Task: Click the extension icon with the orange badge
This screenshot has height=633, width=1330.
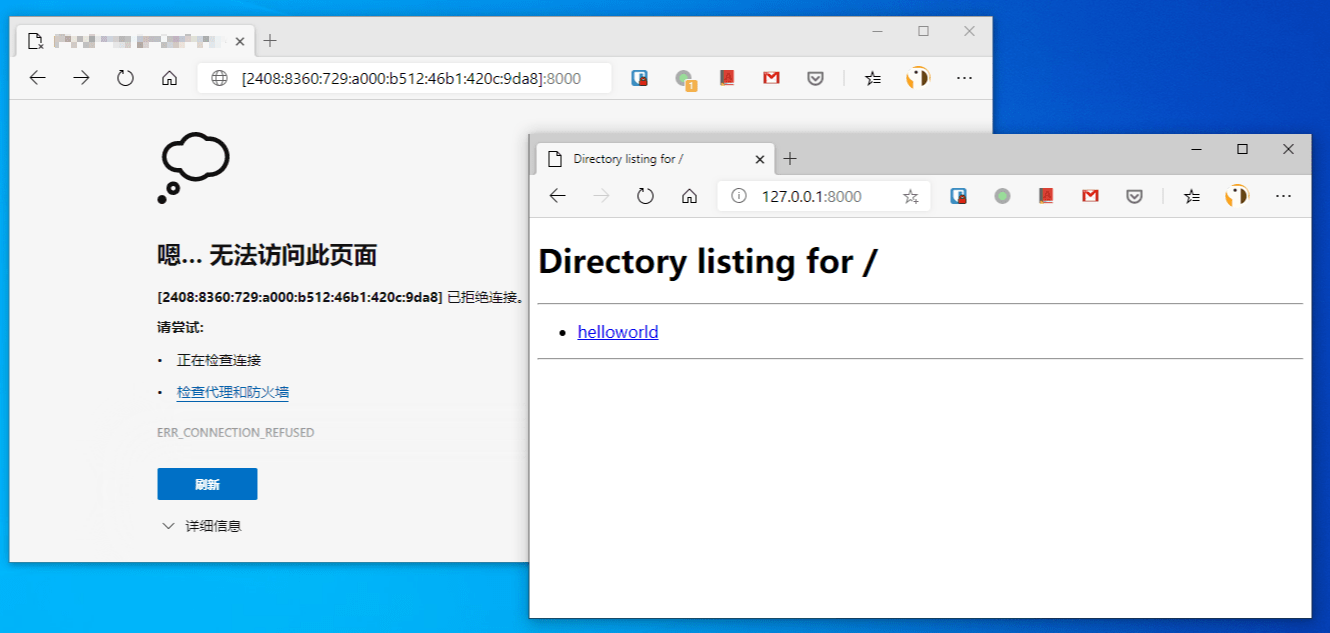Action: (684, 79)
